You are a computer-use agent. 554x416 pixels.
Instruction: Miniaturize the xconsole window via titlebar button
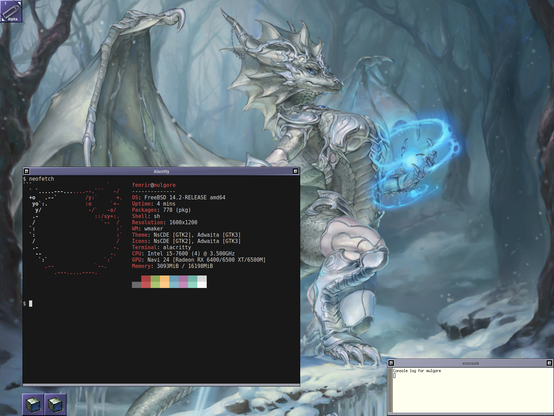tap(391, 363)
